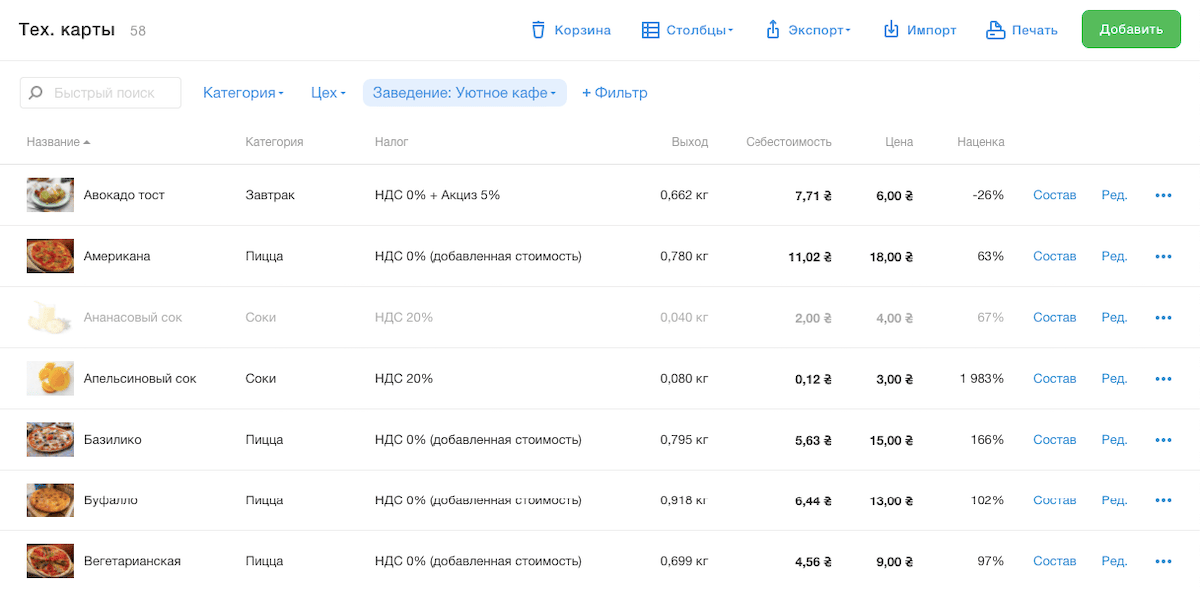Open three-dot menu for Базилико row
The width and height of the screenshot is (1200, 590).
[1163, 440]
